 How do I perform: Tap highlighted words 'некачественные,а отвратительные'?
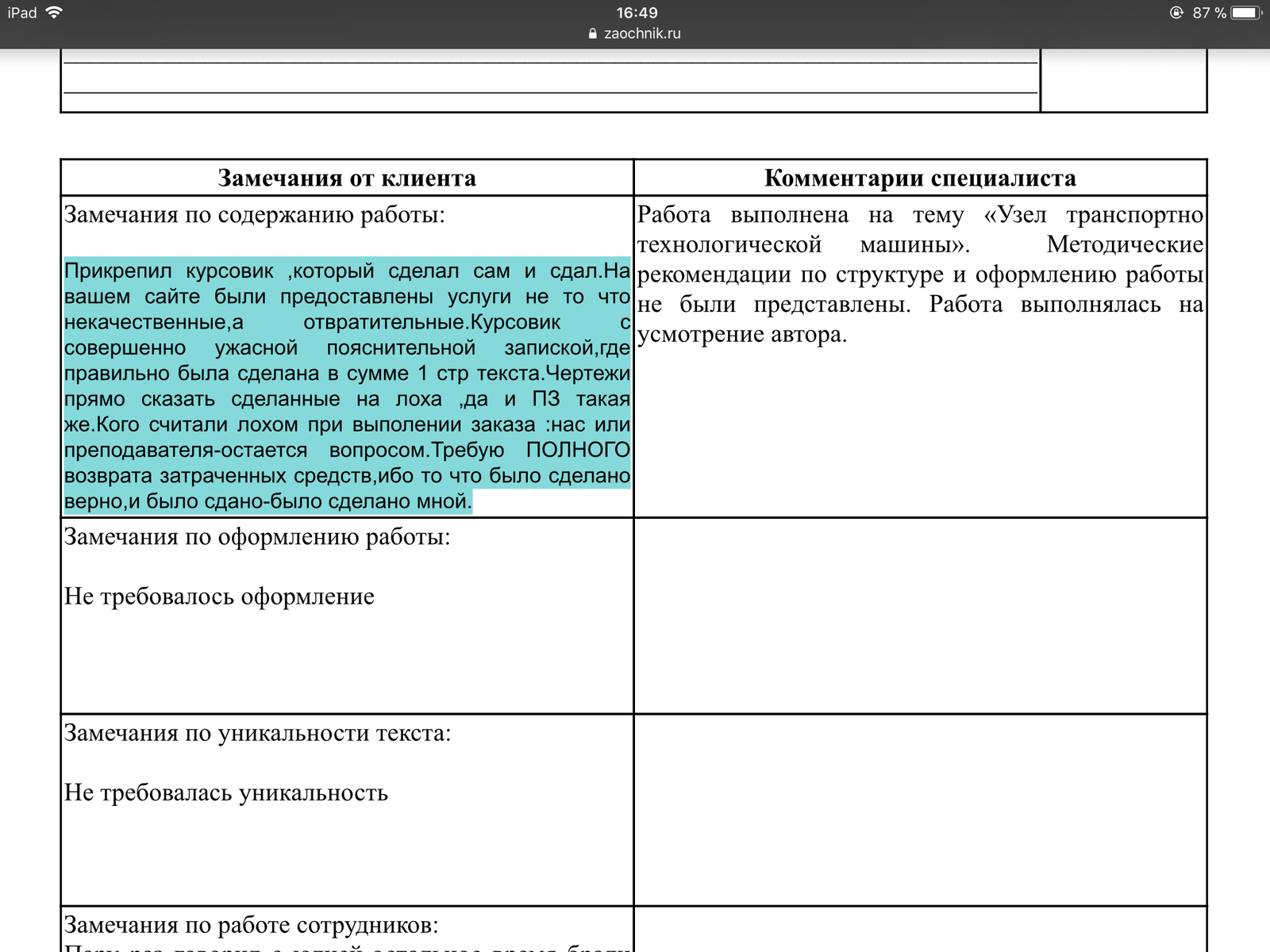pos(266,322)
